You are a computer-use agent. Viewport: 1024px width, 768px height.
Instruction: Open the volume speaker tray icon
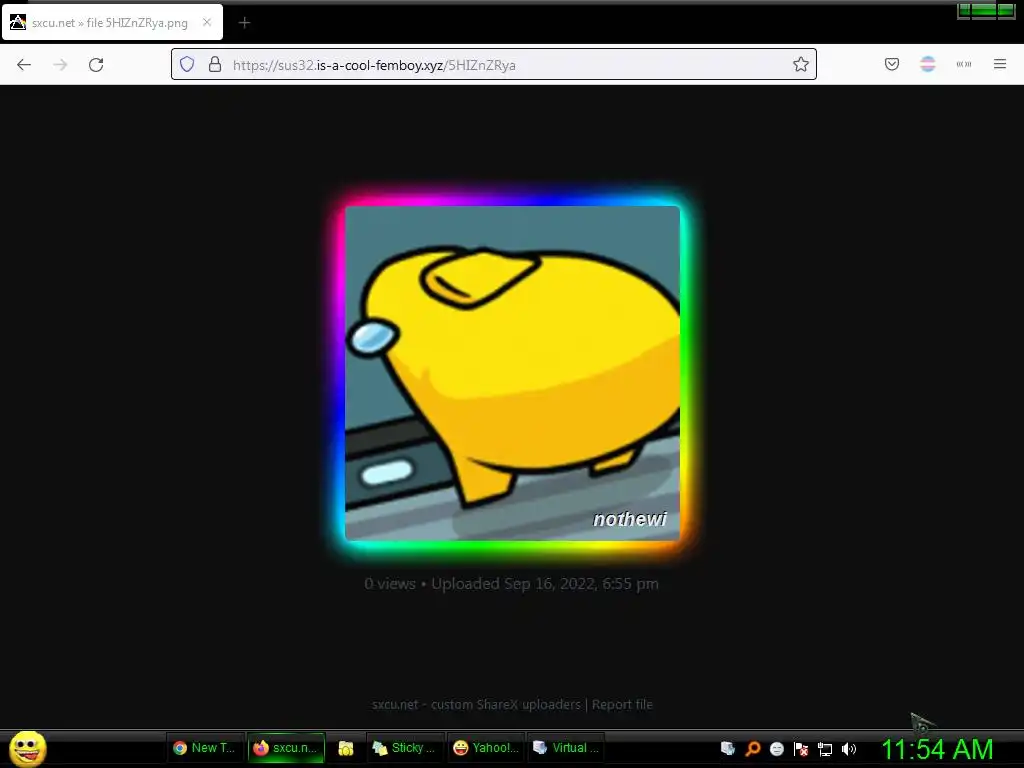click(849, 749)
